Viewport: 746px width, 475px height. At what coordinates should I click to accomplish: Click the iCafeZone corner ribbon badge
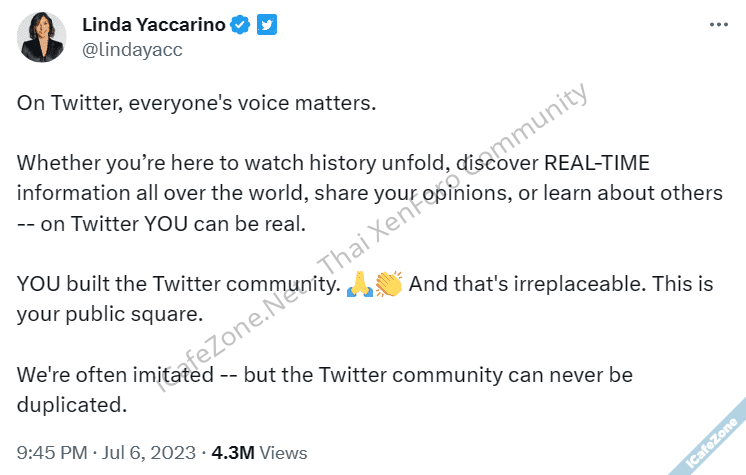coord(715,442)
